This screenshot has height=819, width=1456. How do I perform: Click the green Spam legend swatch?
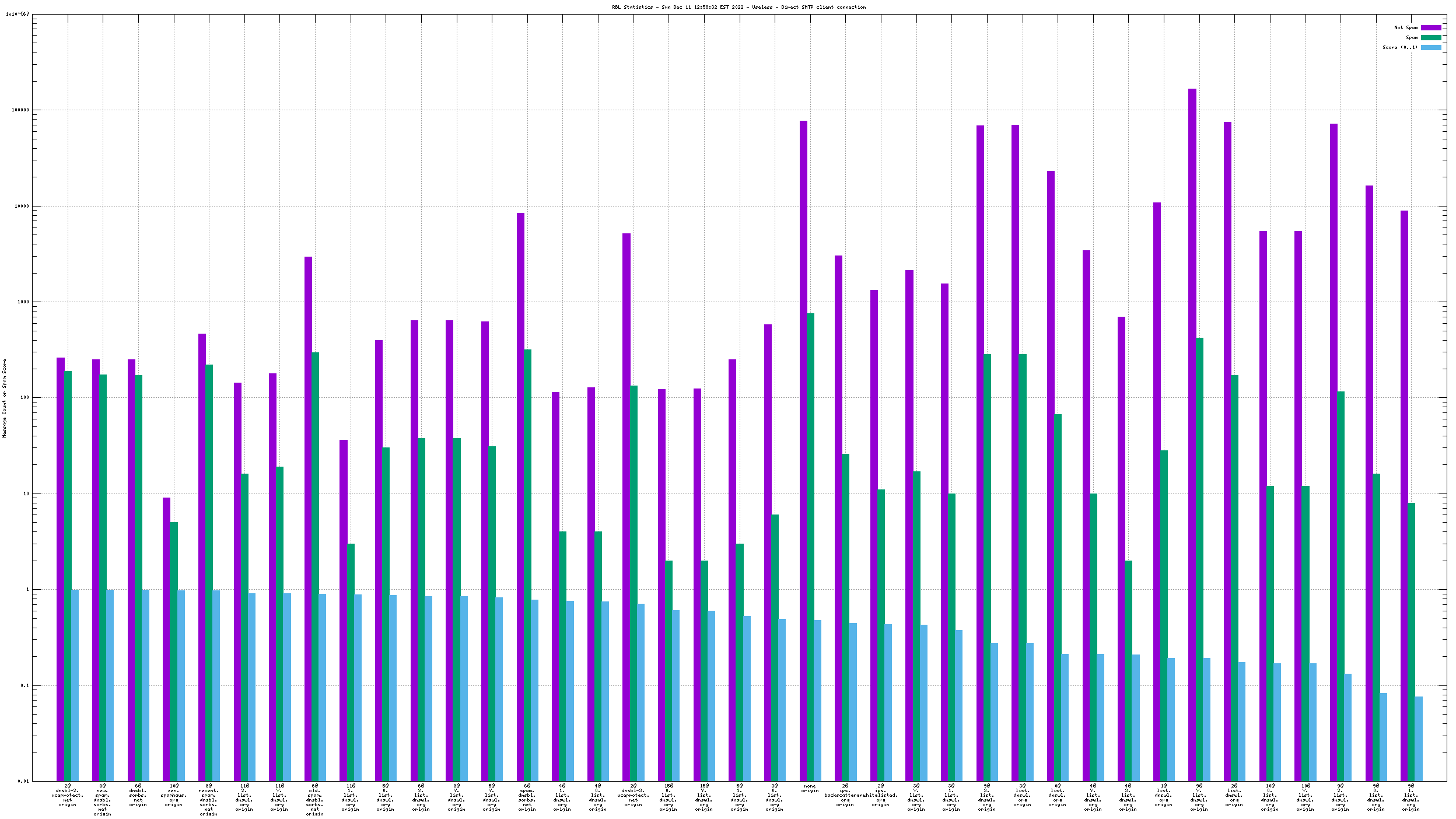tap(1430, 37)
